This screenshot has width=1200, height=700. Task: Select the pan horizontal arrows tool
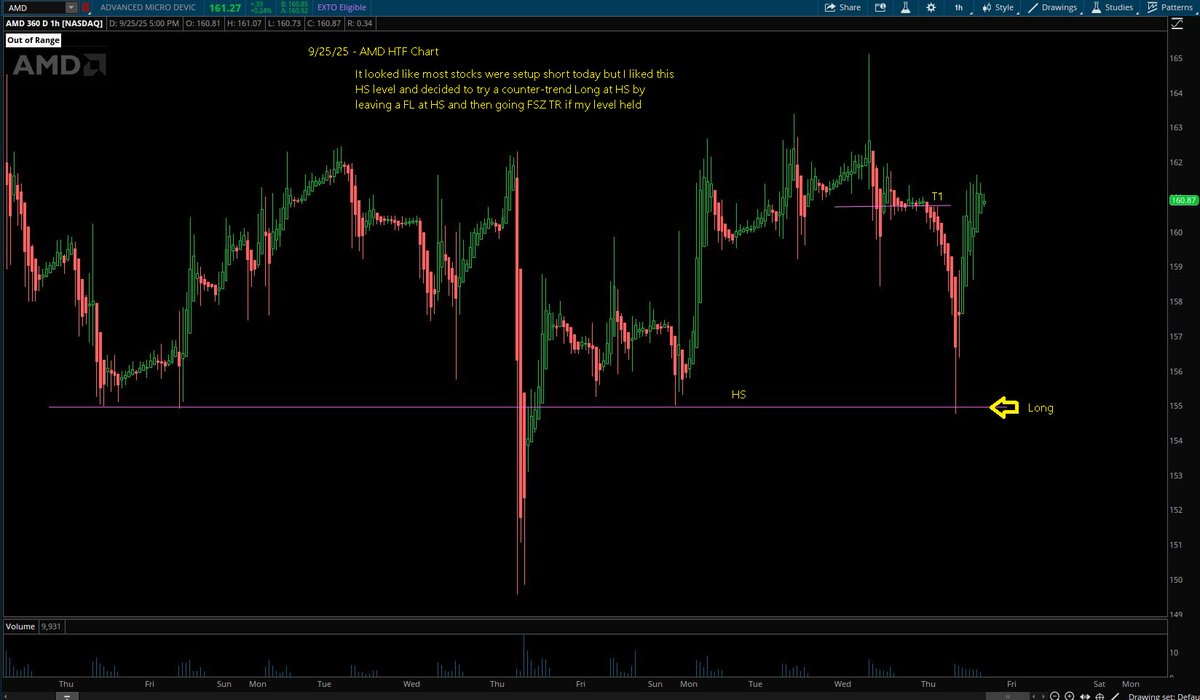tap(1085, 696)
